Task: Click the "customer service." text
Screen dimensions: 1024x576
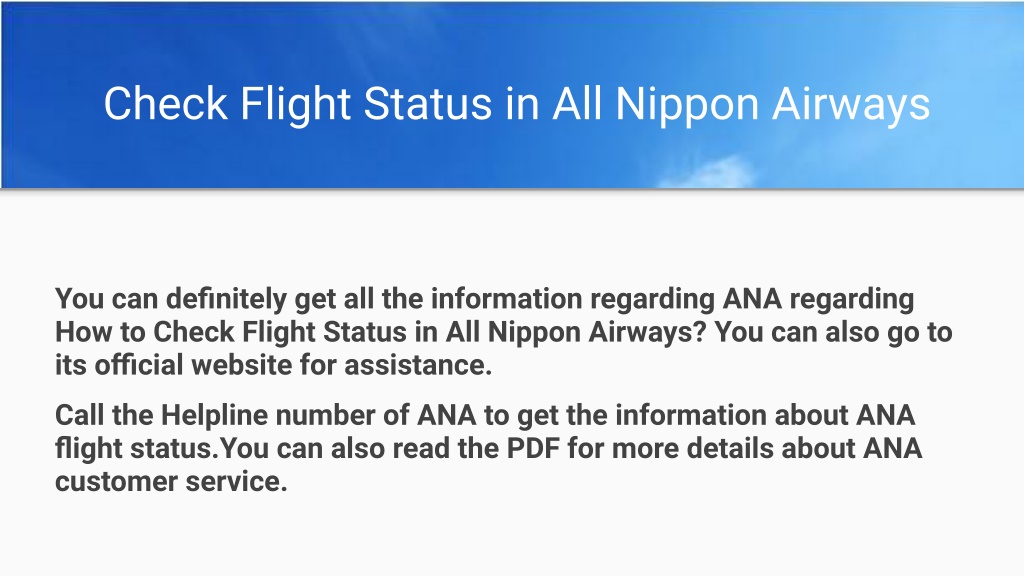Action: (x=171, y=481)
